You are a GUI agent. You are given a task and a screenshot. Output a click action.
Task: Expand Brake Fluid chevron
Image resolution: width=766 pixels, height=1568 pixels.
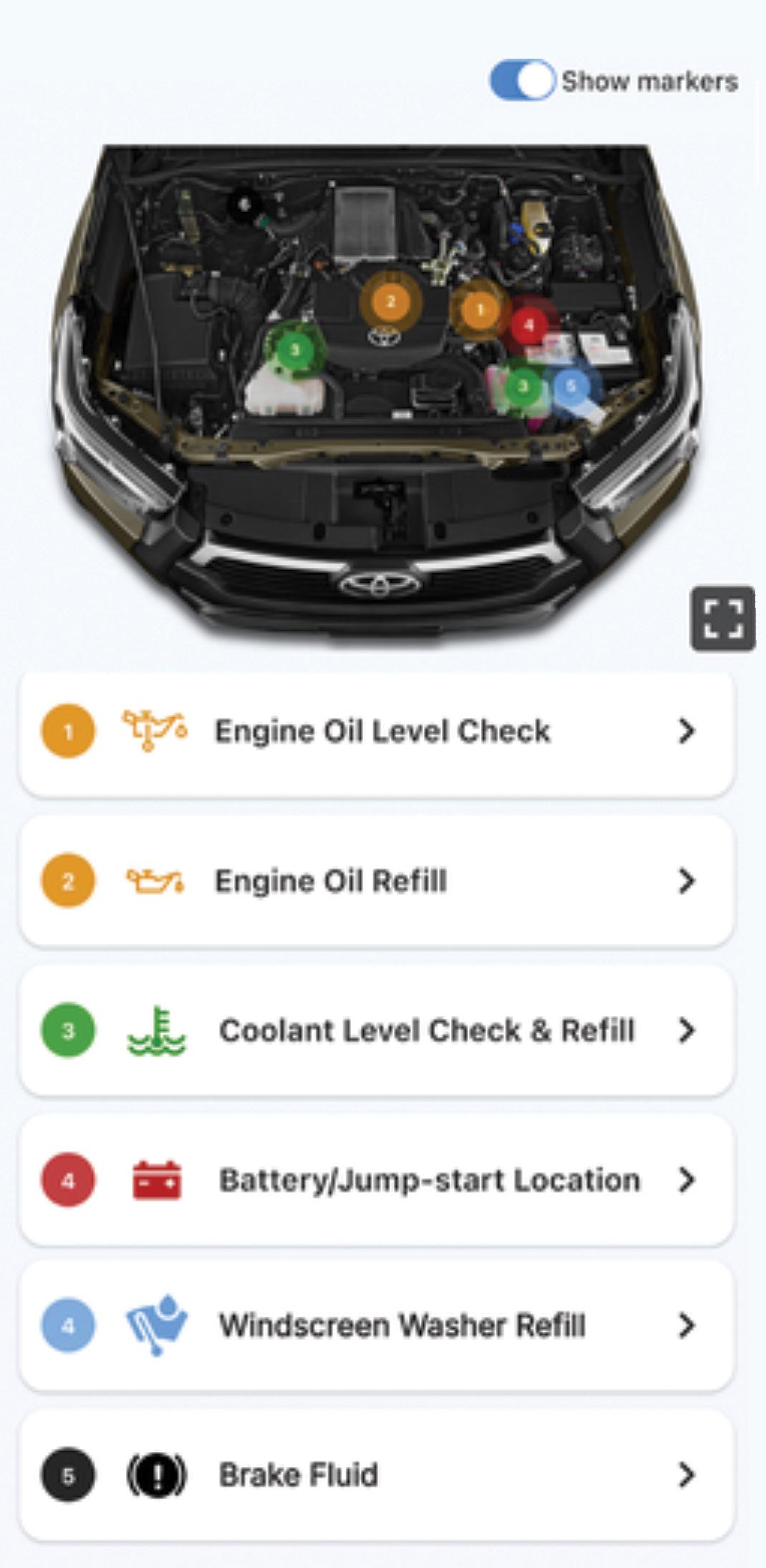pyautogui.click(x=686, y=1475)
